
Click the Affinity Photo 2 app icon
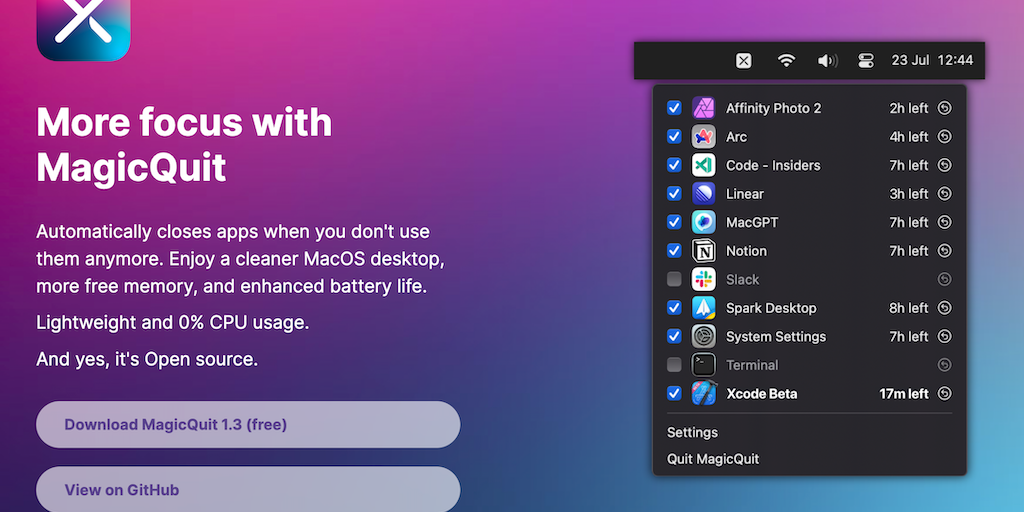(x=703, y=108)
